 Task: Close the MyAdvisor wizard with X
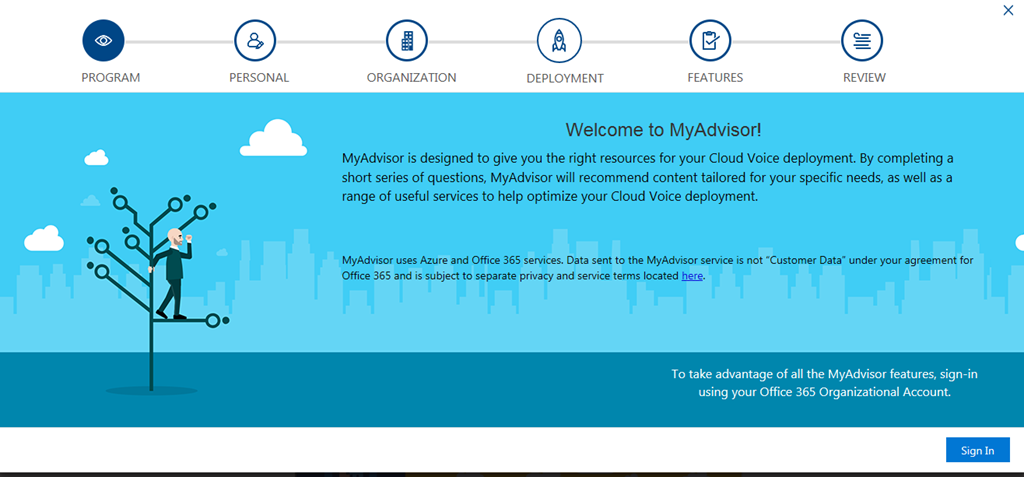pos(1008,10)
